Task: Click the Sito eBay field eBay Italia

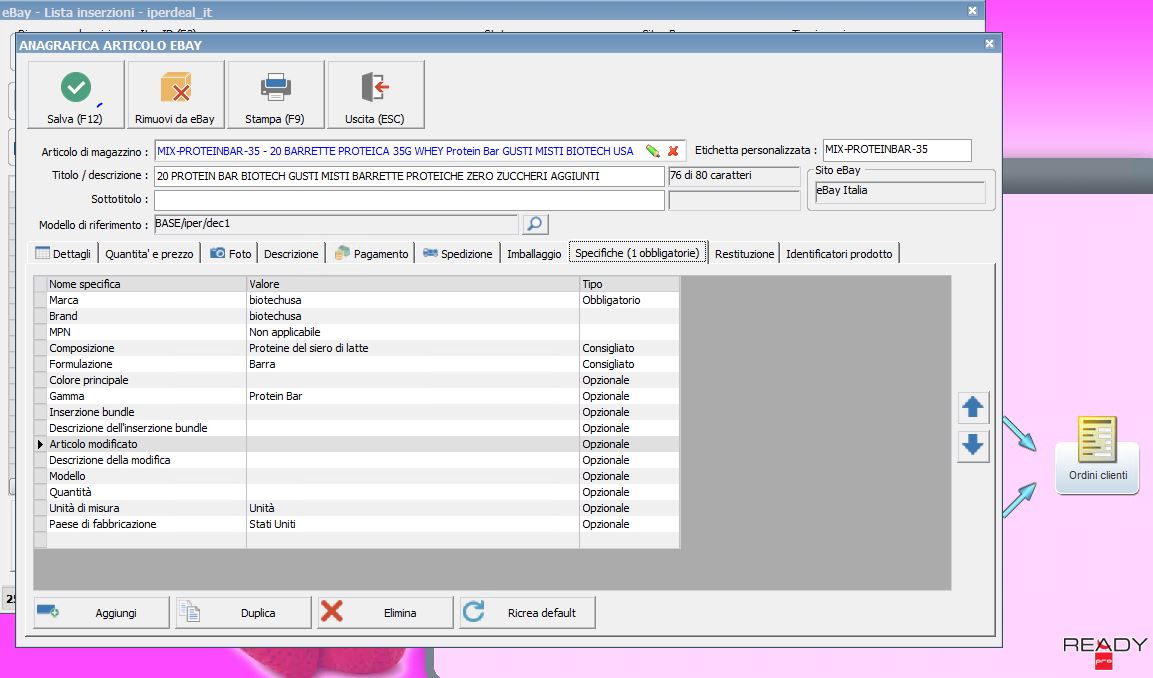Action: (x=900, y=191)
